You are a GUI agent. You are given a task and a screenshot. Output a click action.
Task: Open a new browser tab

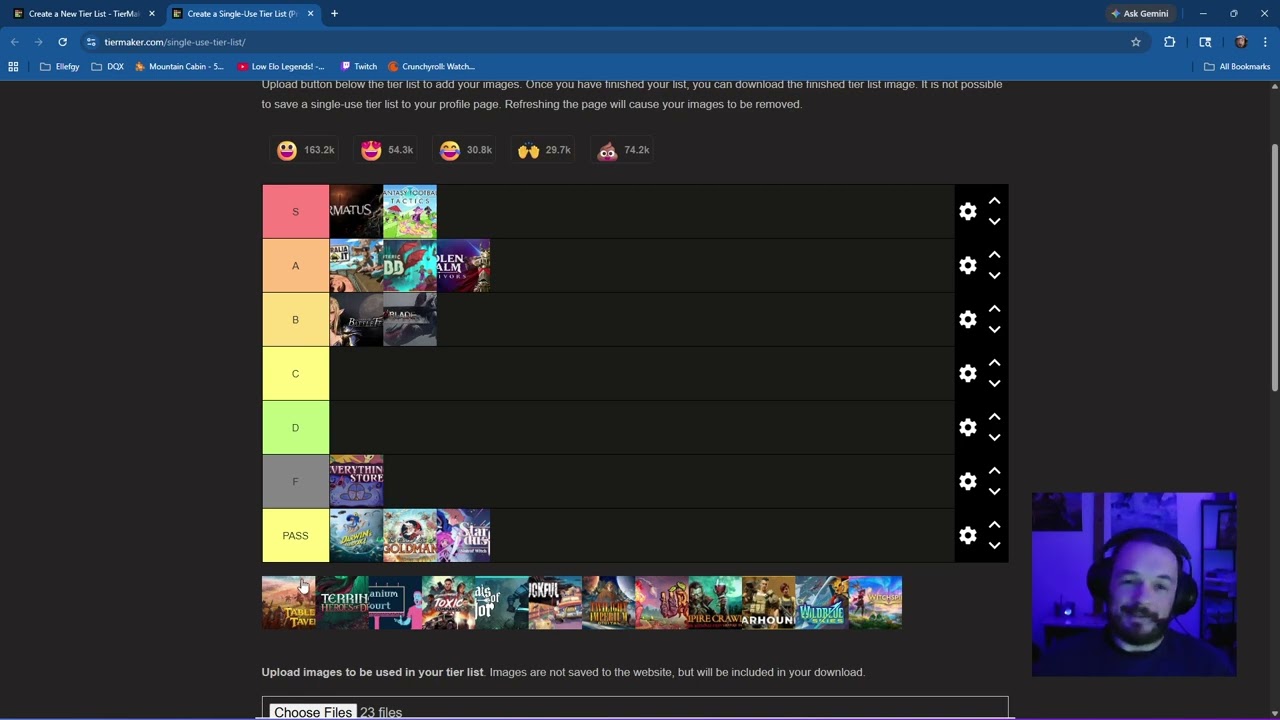pyautogui.click(x=334, y=14)
